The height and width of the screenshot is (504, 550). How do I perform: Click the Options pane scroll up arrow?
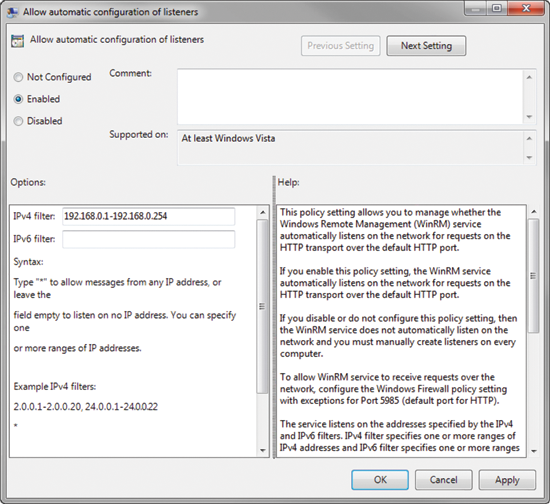(x=262, y=213)
